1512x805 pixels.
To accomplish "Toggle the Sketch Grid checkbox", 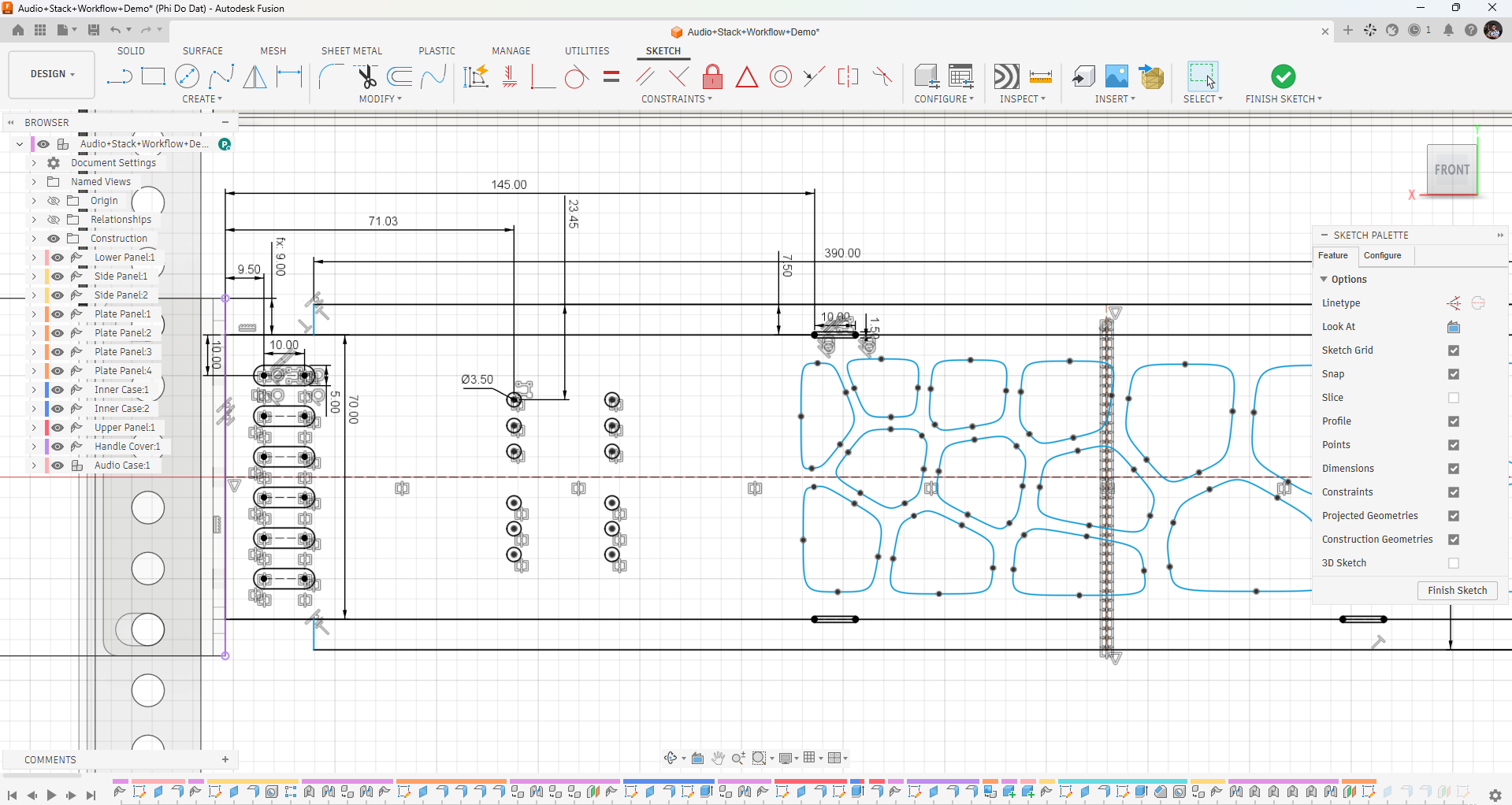I will coord(1454,351).
